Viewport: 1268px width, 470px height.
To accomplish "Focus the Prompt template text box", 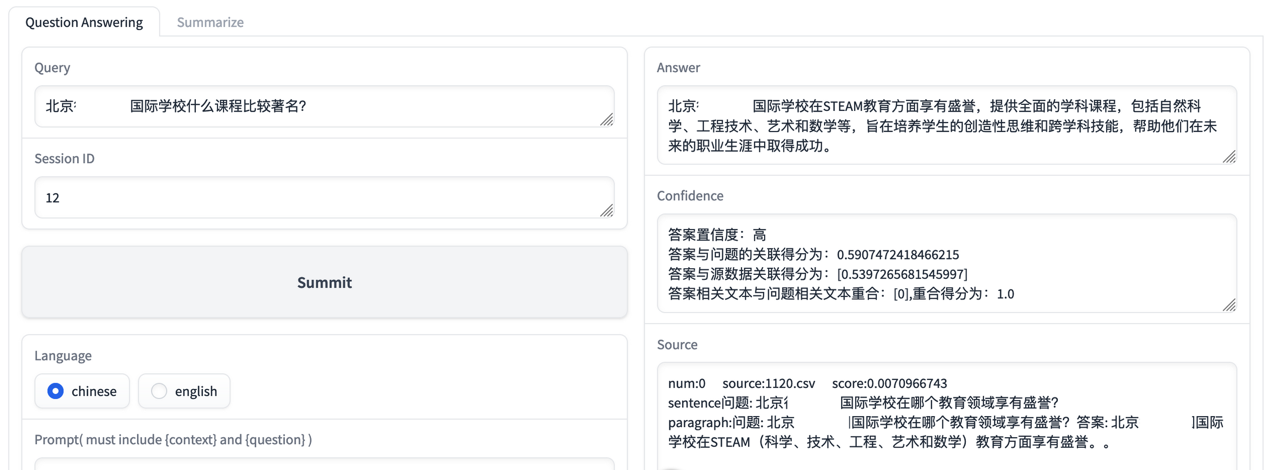I will coord(325,464).
